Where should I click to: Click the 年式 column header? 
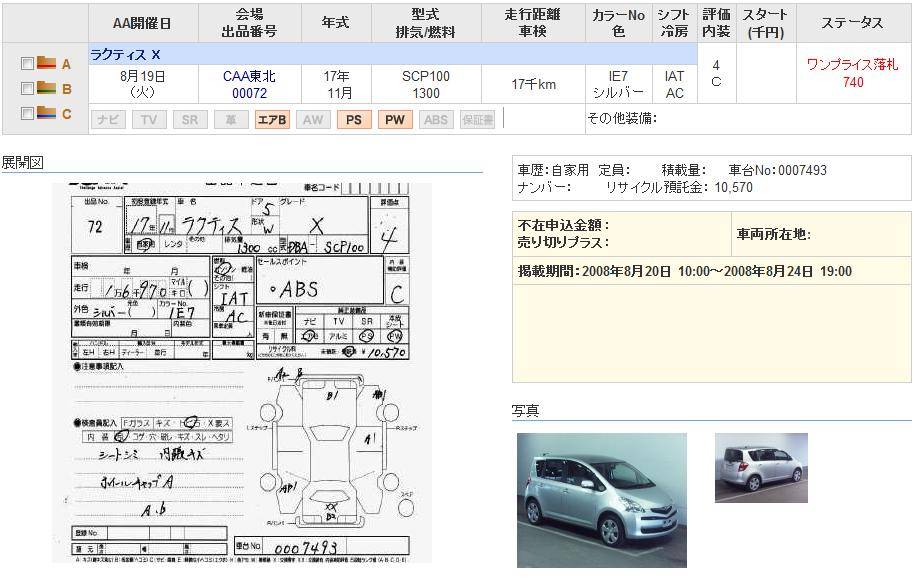click(x=336, y=23)
